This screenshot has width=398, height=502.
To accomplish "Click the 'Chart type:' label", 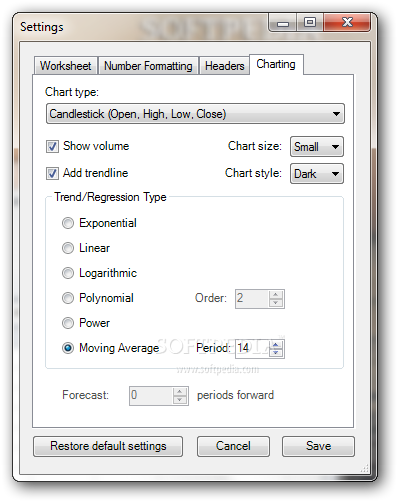I will [72, 92].
